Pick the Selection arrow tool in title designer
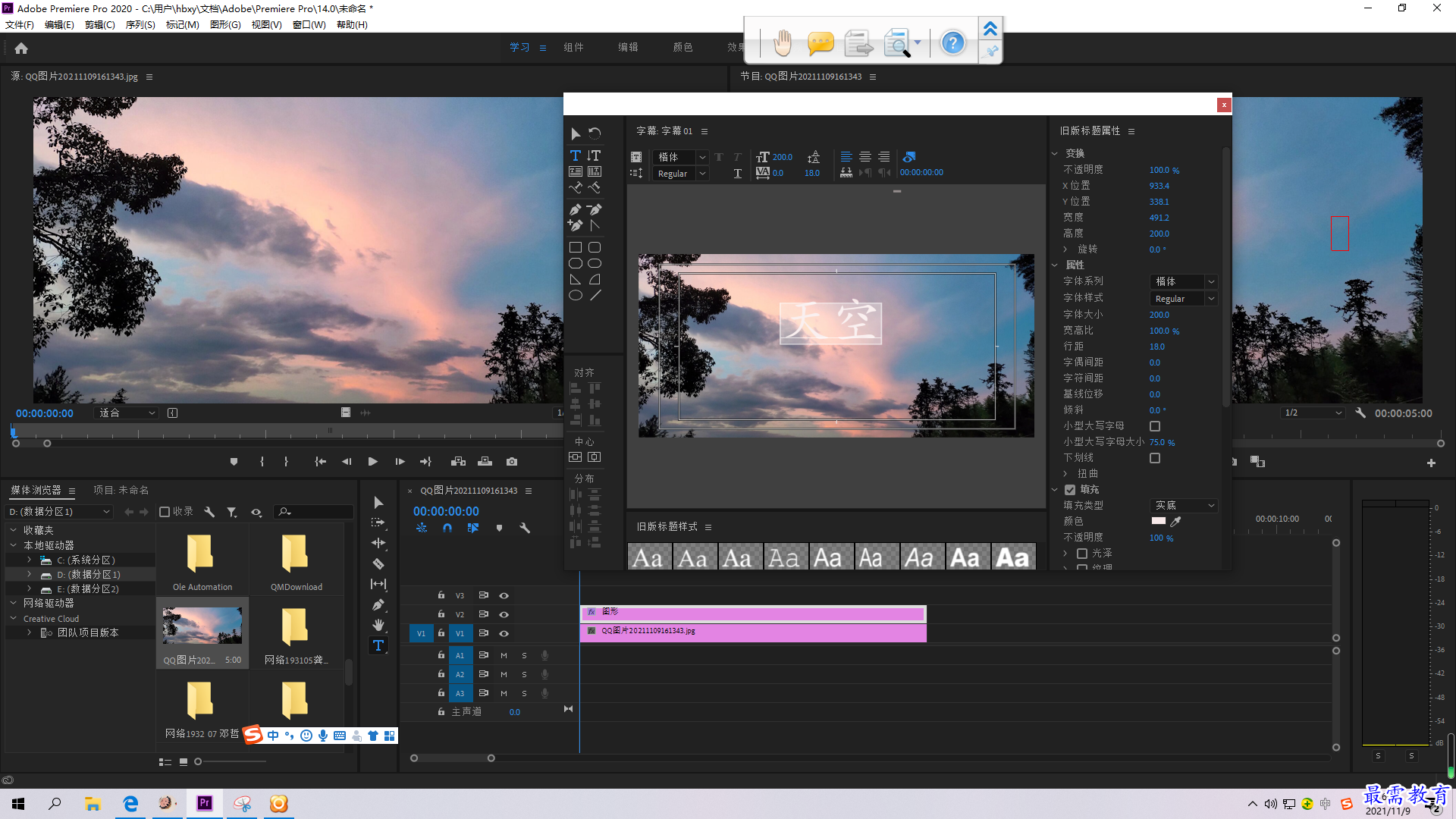 [576, 133]
